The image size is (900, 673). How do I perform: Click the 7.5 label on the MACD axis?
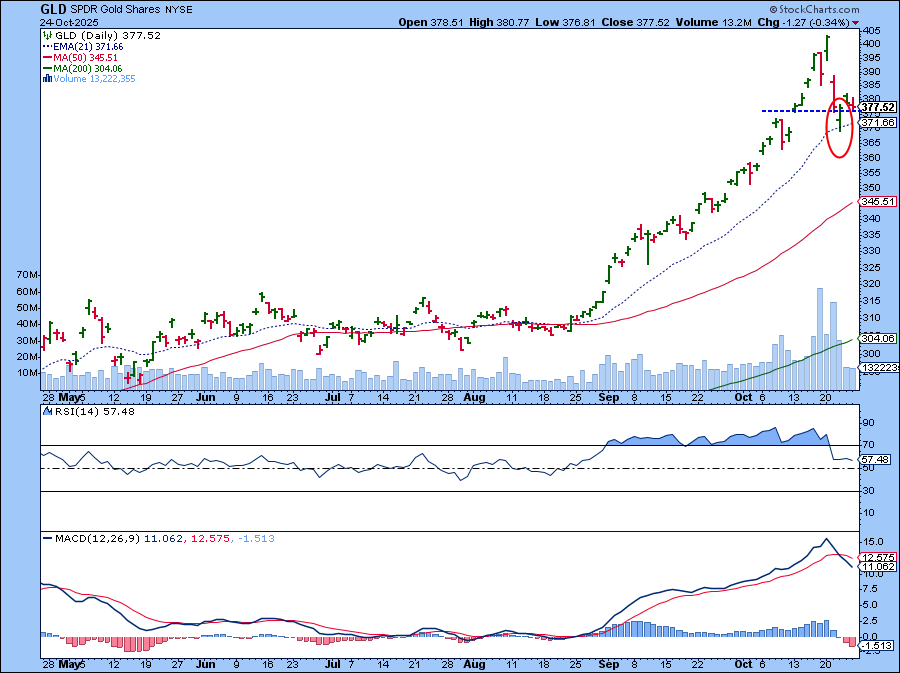pyautogui.click(x=868, y=589)
